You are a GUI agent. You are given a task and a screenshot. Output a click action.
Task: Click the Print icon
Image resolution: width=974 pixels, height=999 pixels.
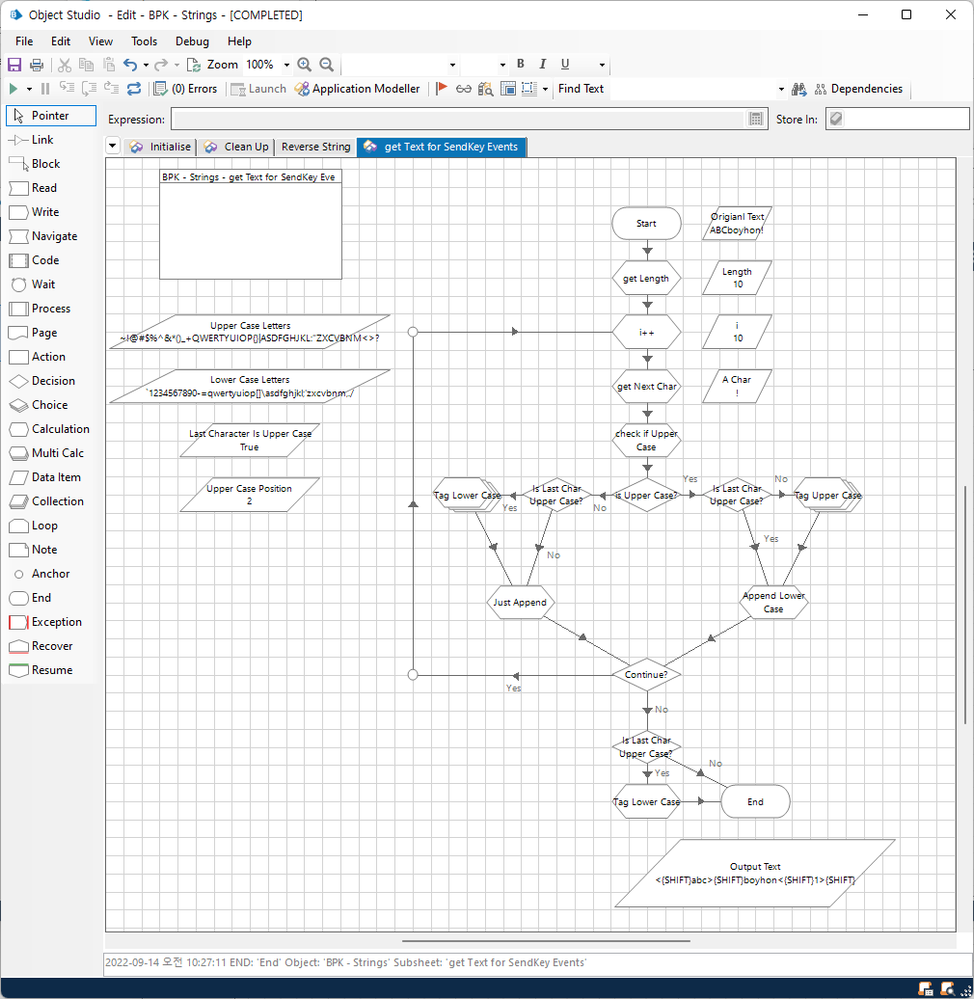click(x=36, y=65)
